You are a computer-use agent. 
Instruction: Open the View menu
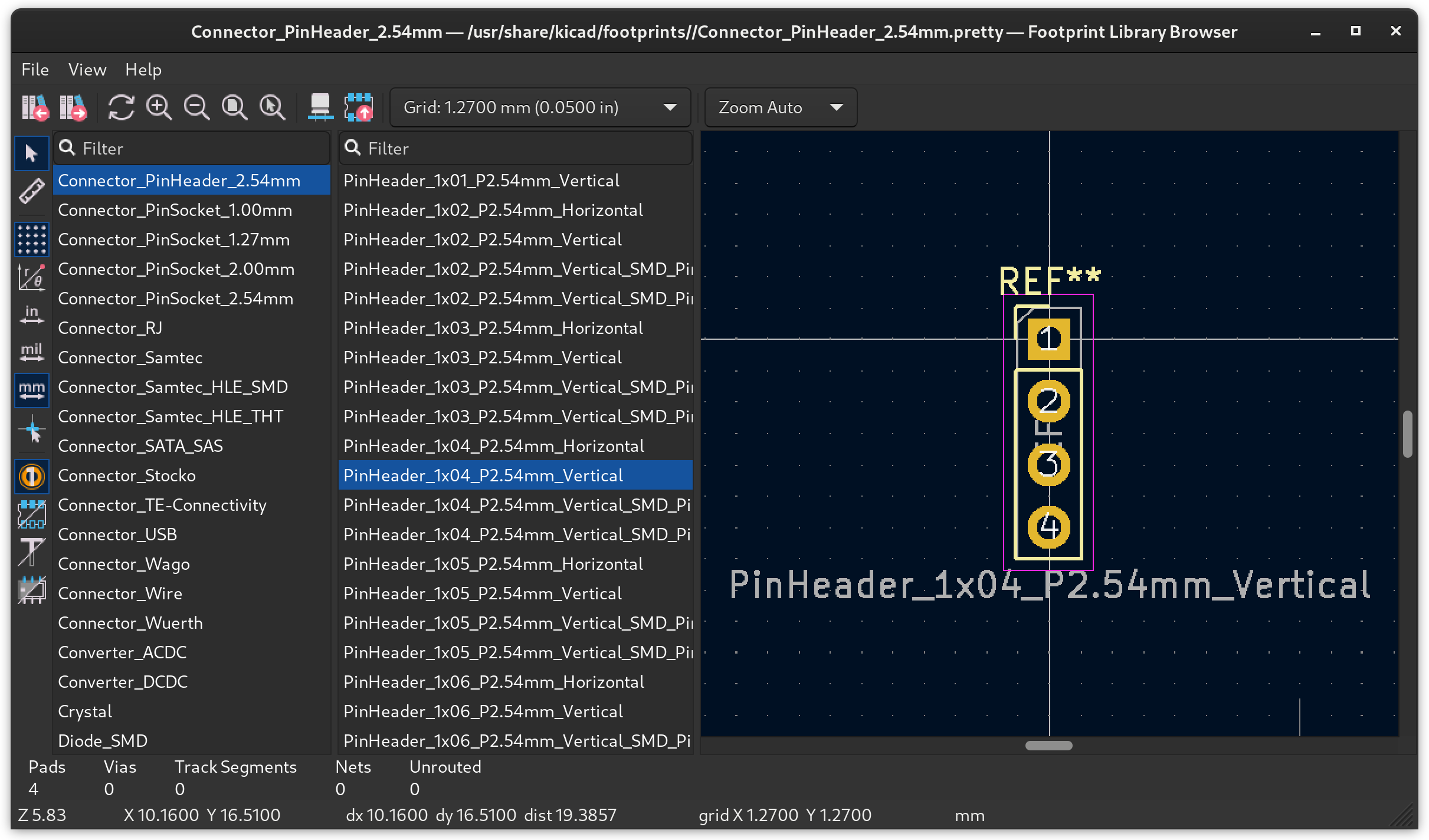(86, 69)
